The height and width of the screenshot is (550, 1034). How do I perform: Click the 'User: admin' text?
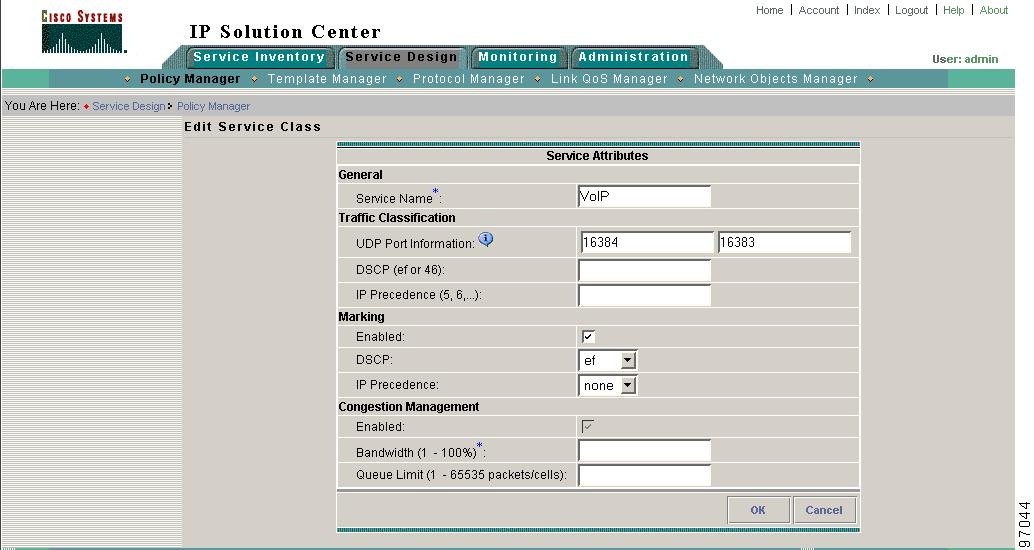(965, 59)
